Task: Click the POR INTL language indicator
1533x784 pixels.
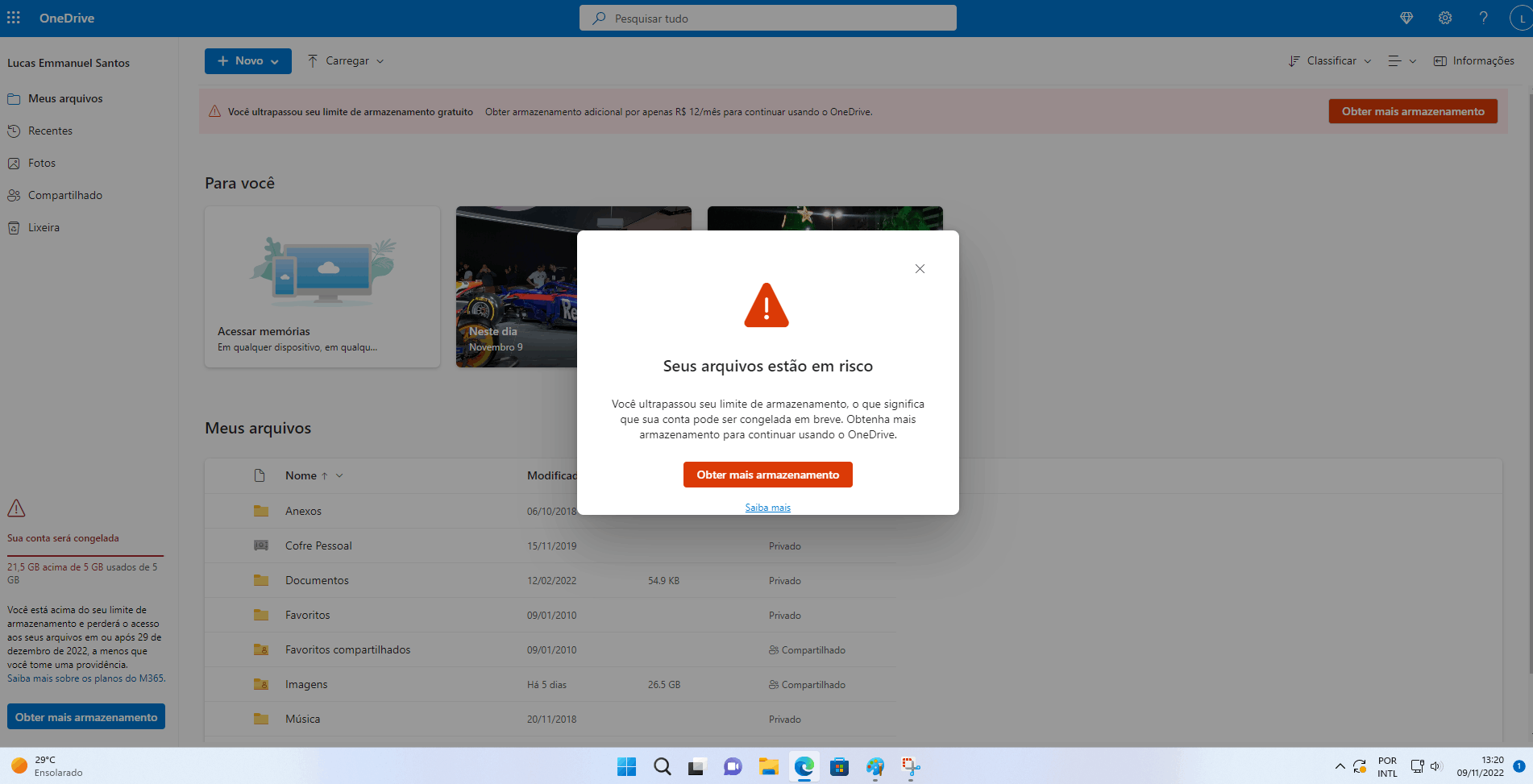Action: (1387, 766)
